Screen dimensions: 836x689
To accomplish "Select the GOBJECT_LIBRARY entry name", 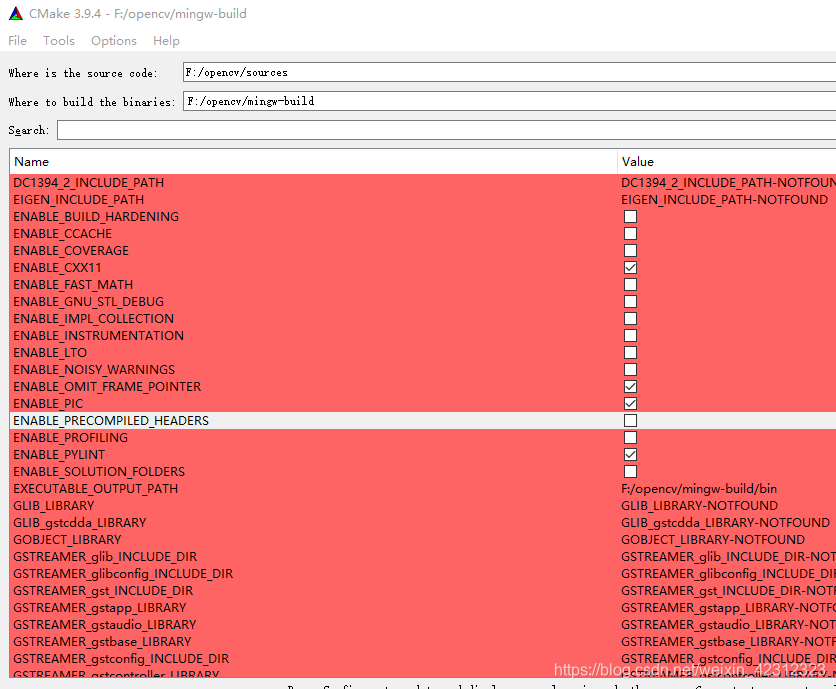I will (x=67, y=540).
